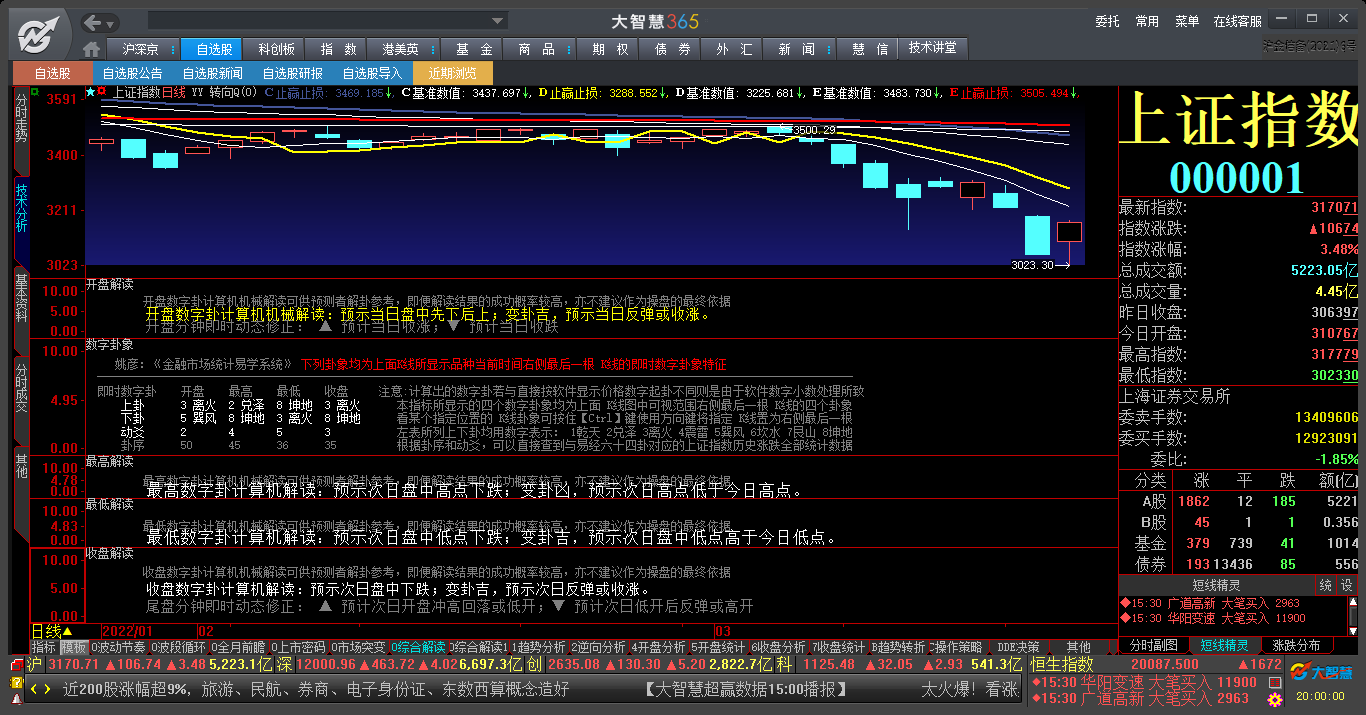Screen dimensions: 1366x715
Task: Click the 统 statistics button in 短线精灵
Action: (1325, 585)
